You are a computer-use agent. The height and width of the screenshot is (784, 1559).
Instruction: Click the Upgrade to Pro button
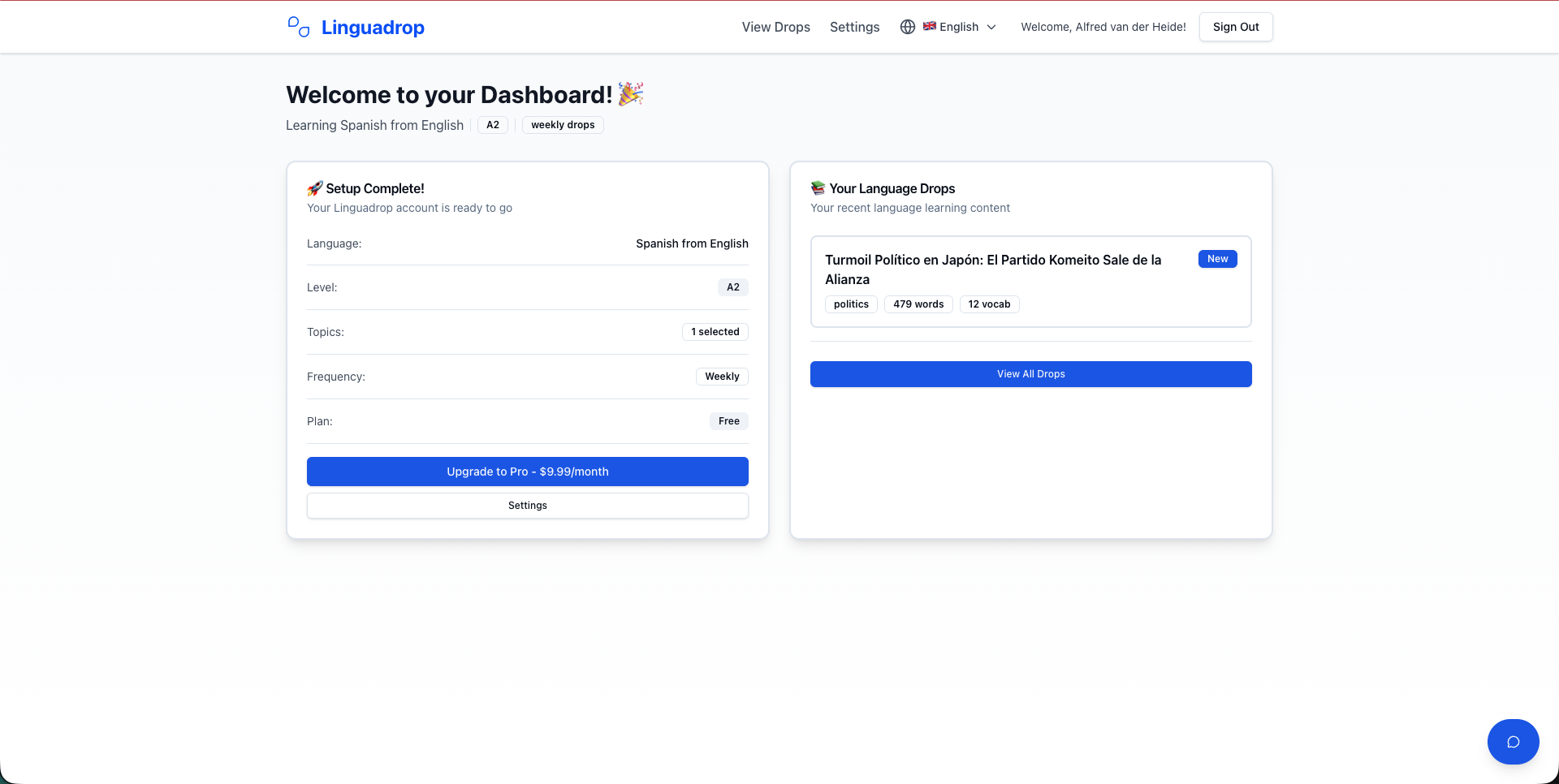[528, 472]
